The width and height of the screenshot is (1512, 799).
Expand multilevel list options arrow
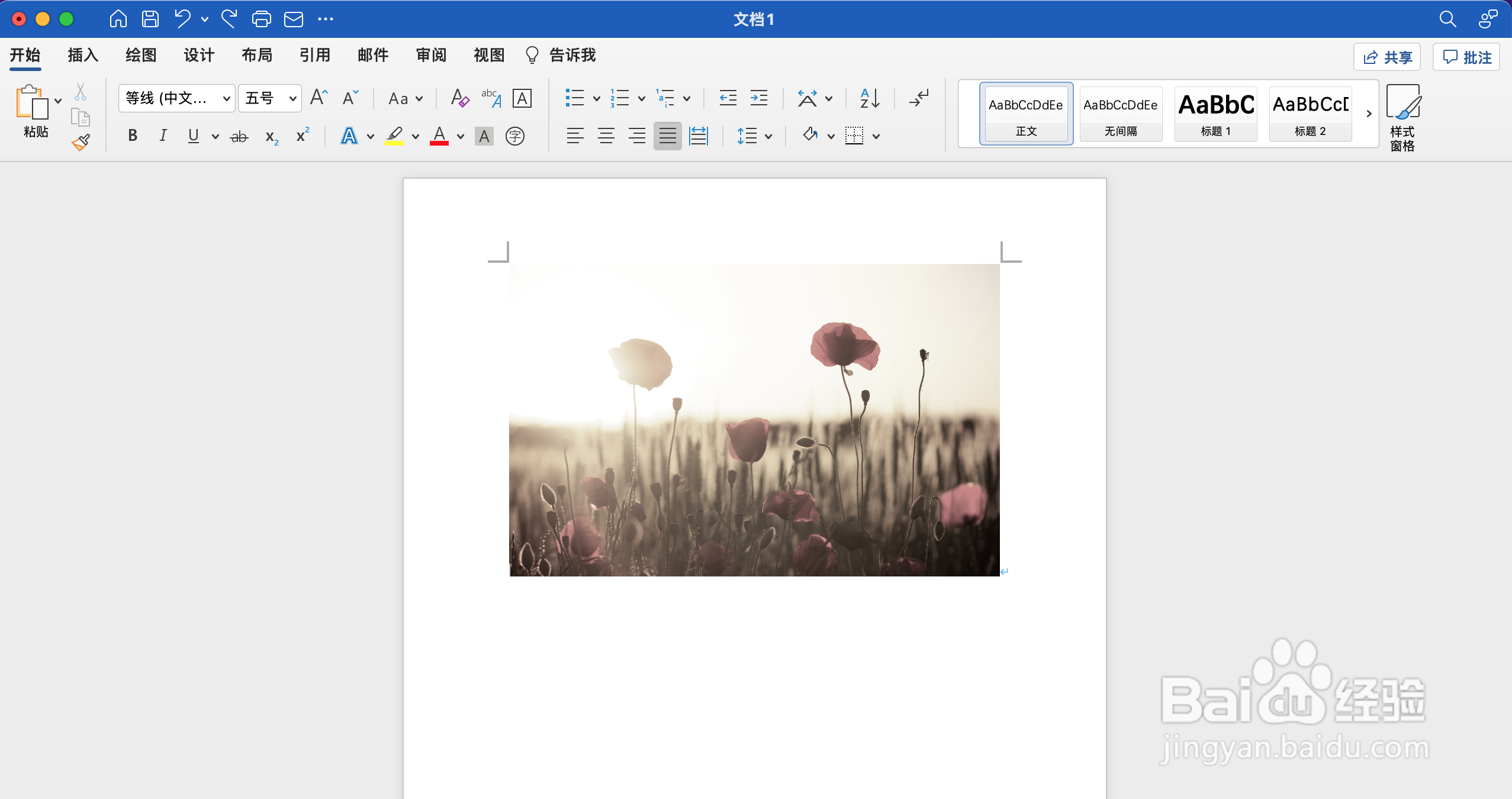(x=687, y=98)
